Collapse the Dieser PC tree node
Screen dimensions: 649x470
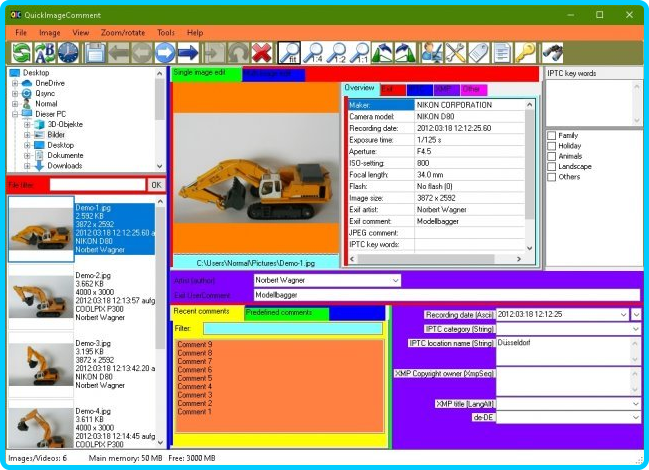(15, 114)
